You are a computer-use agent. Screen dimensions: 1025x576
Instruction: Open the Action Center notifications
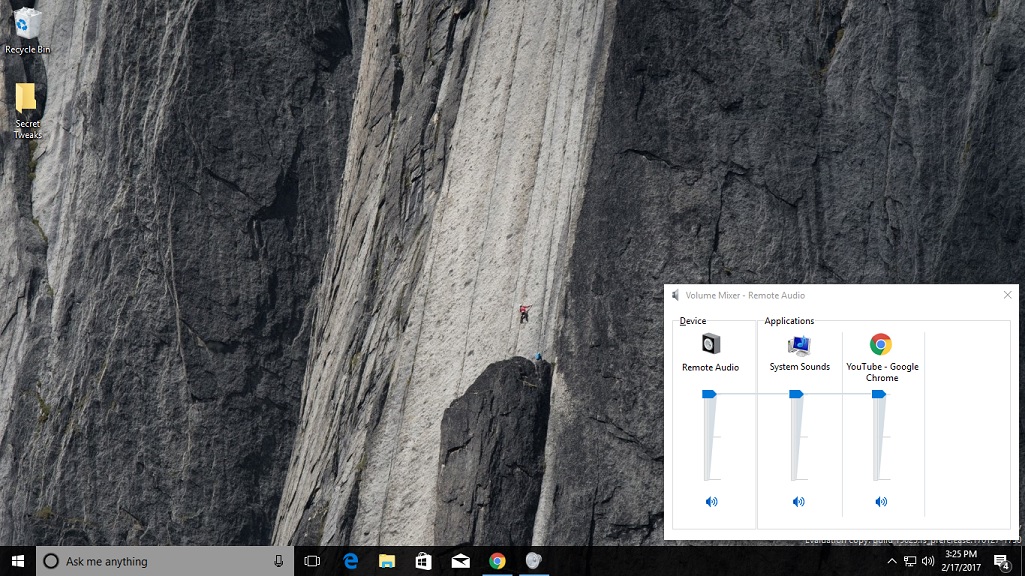tap(1001, 561)
